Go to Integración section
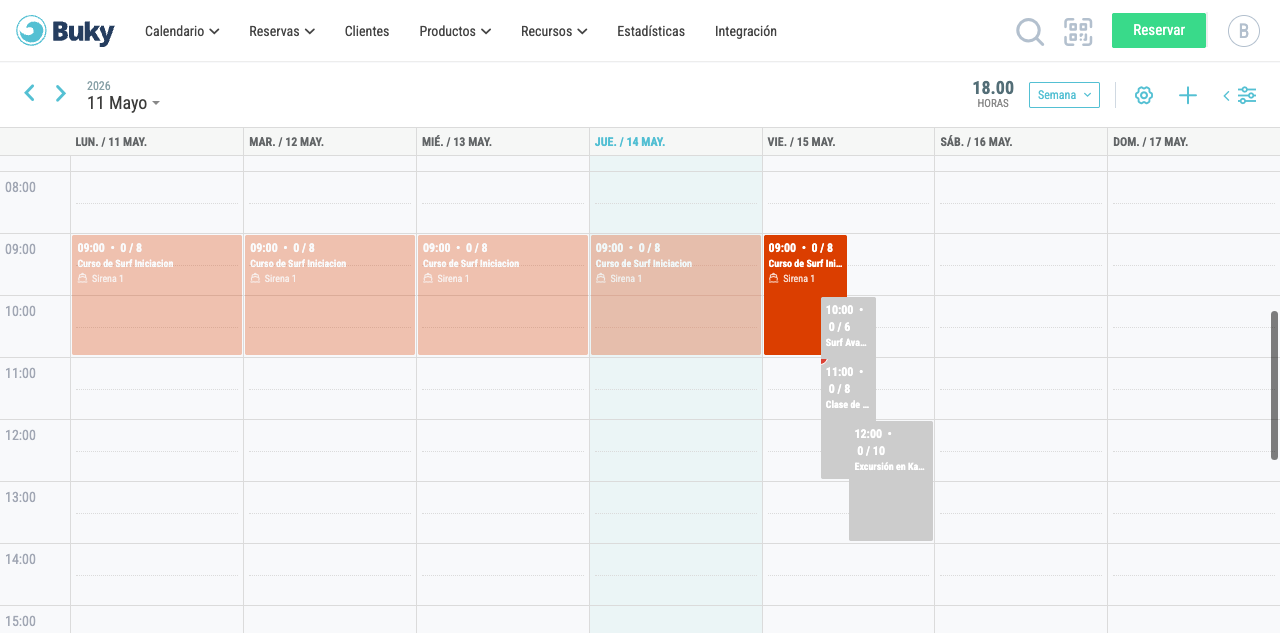 746,31
